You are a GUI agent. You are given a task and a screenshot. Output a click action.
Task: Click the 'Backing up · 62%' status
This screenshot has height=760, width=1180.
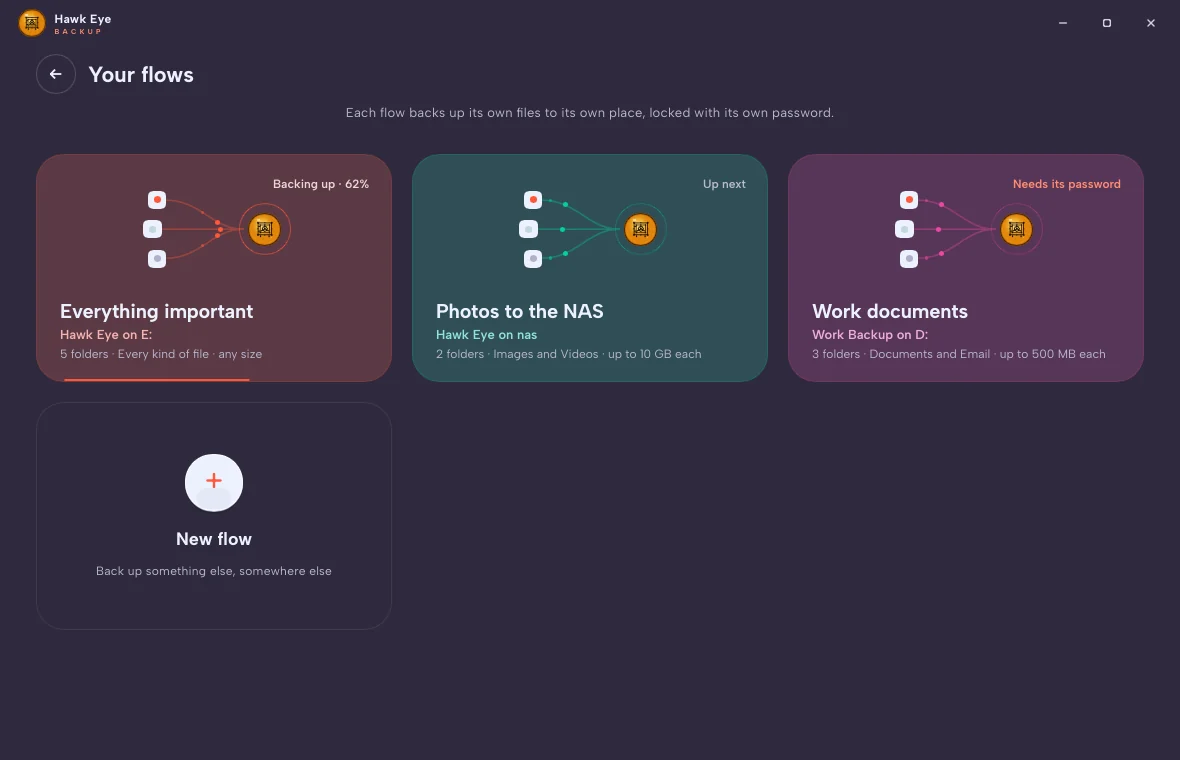(x=321, y=184)
